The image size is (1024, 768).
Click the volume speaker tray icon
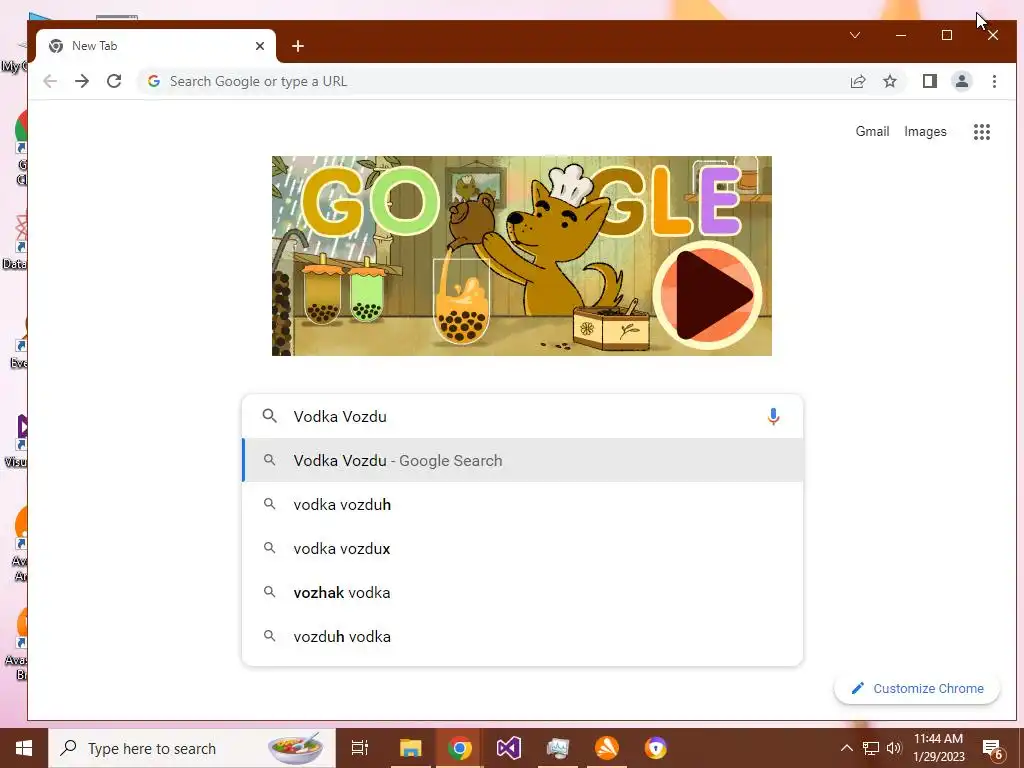point(894,748)
